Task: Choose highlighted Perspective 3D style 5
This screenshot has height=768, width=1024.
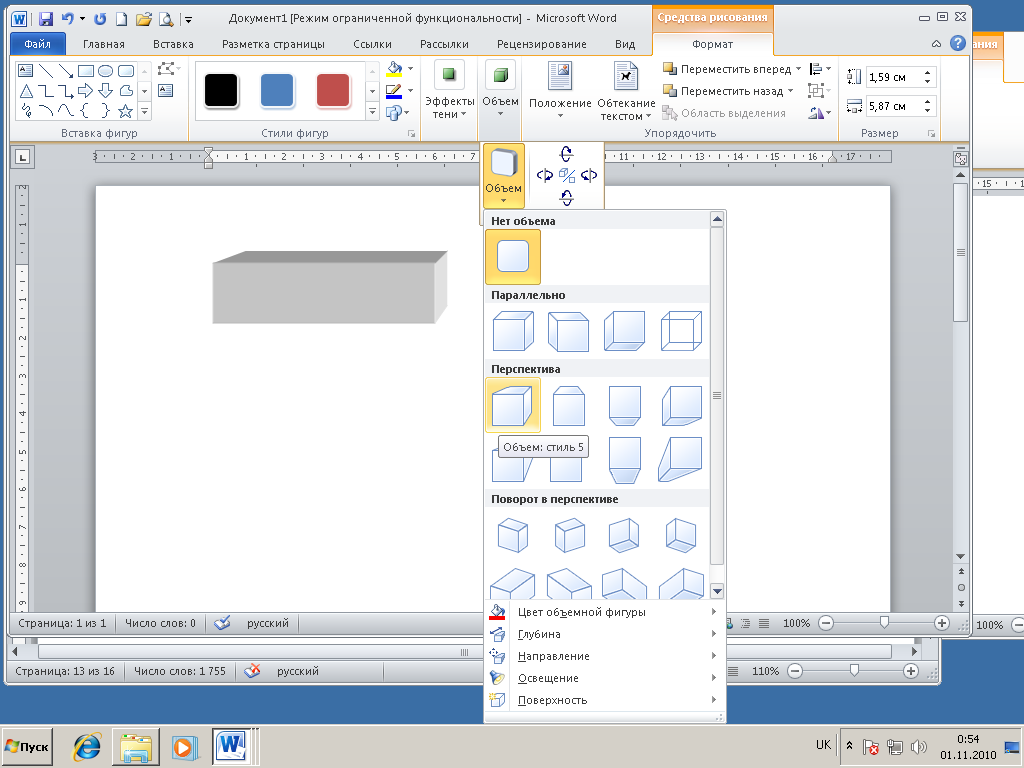Action: [x=513, y=405]
